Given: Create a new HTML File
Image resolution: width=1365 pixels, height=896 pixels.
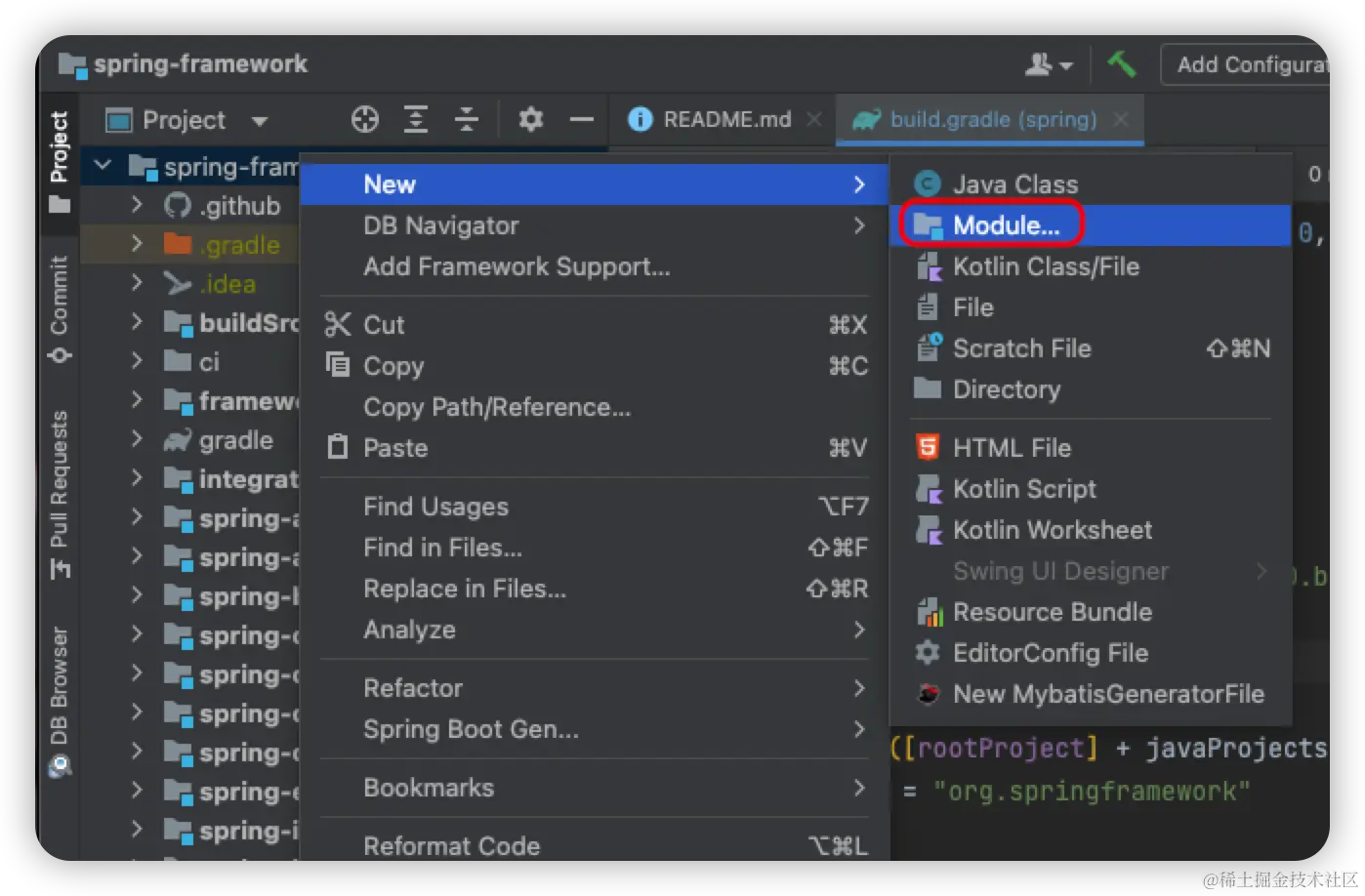Looking at the screenshot, I should [x=1091, y=448].
